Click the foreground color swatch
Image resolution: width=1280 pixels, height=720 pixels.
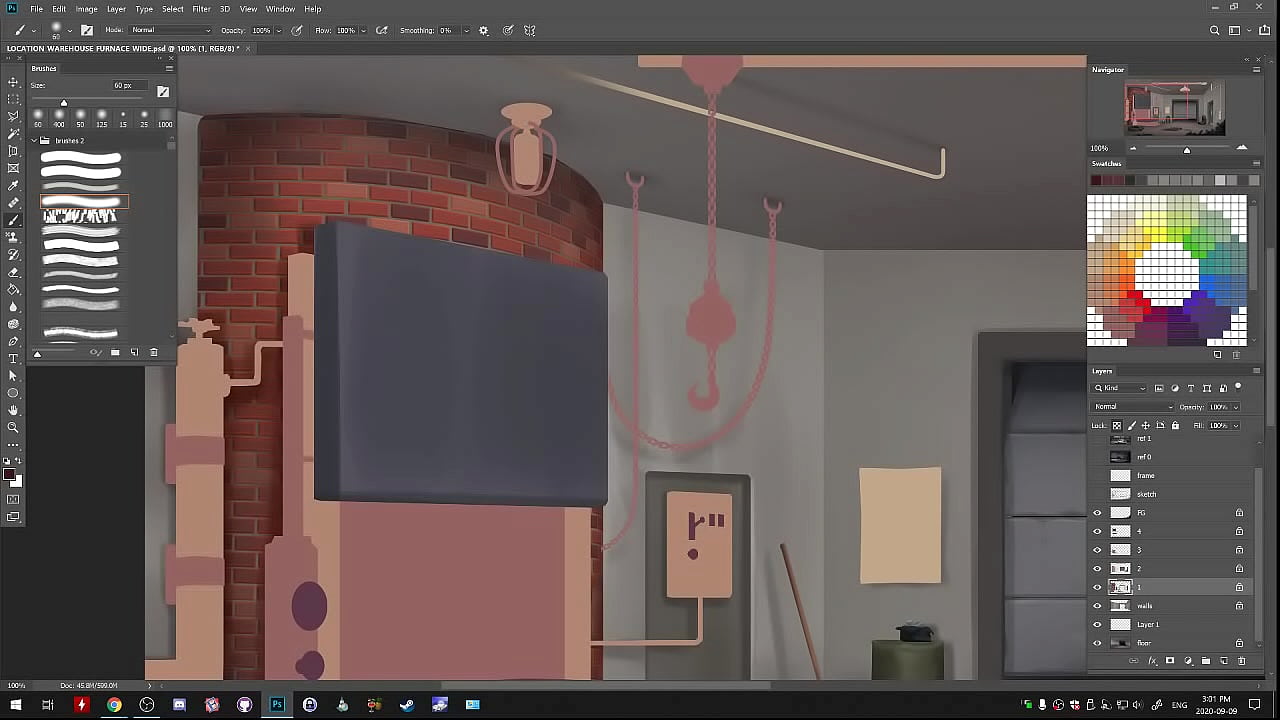click(x=9, y=474)
